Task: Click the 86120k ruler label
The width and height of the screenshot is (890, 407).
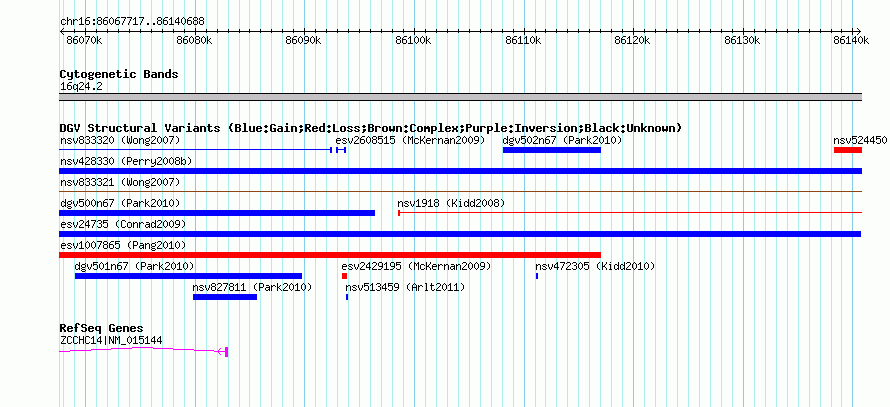Action: (633, 40)
